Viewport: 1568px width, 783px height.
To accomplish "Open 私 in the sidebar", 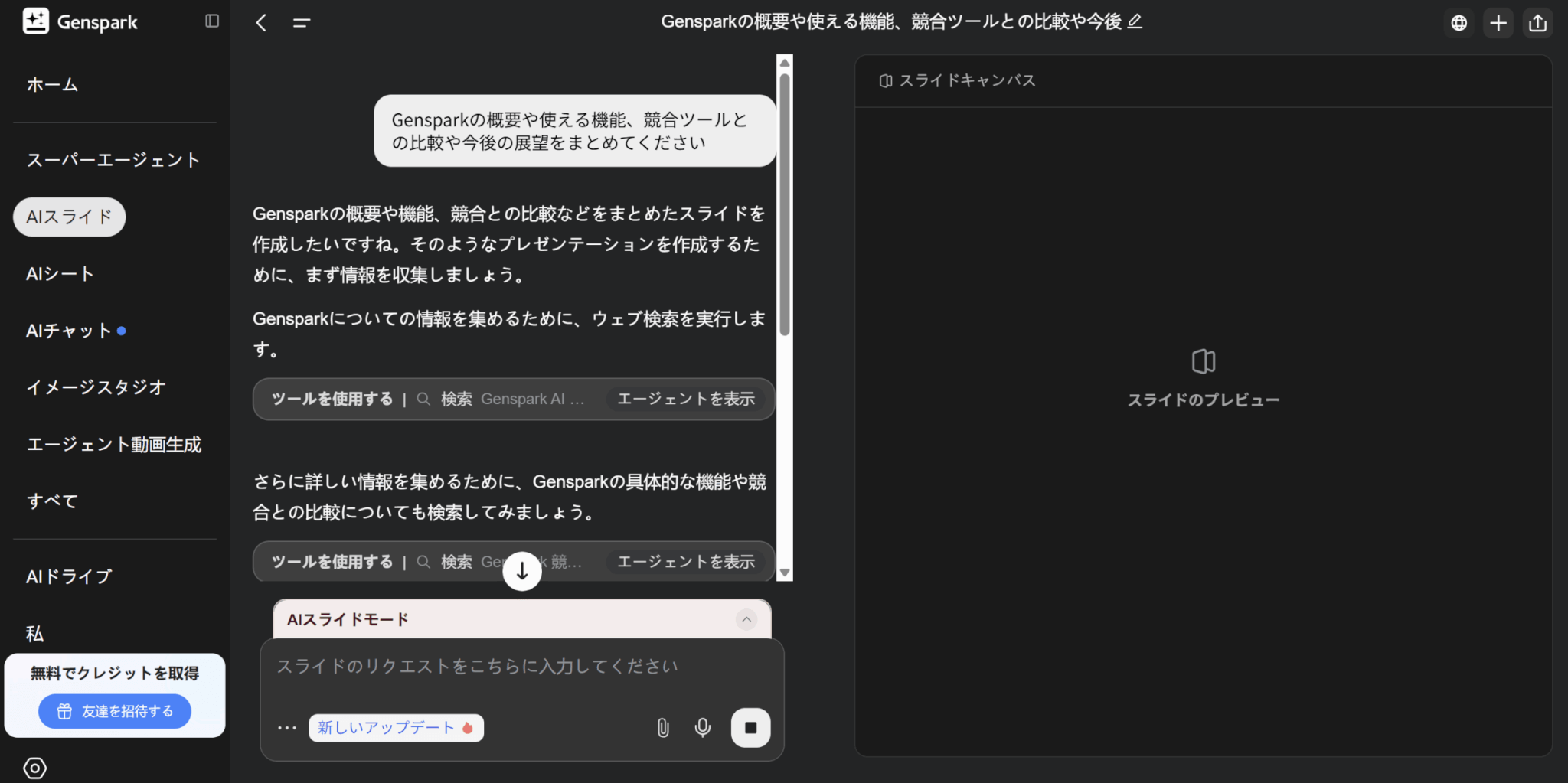I will tap(34, 634).
